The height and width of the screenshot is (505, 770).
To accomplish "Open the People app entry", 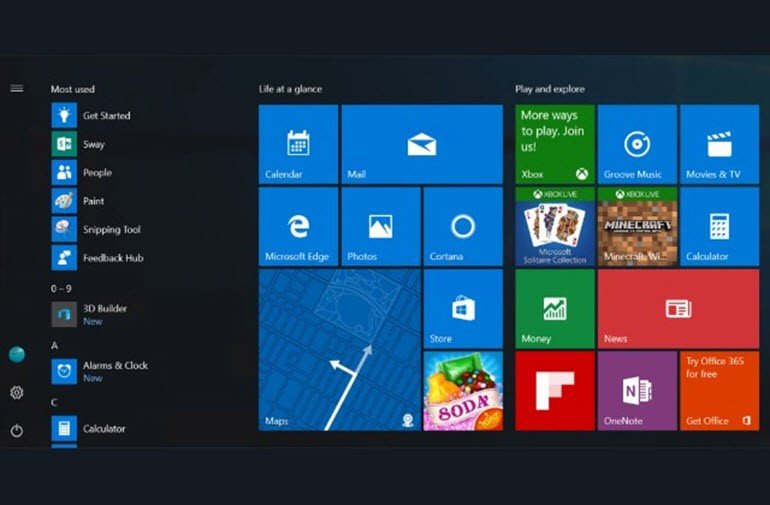I will point(82,172).
